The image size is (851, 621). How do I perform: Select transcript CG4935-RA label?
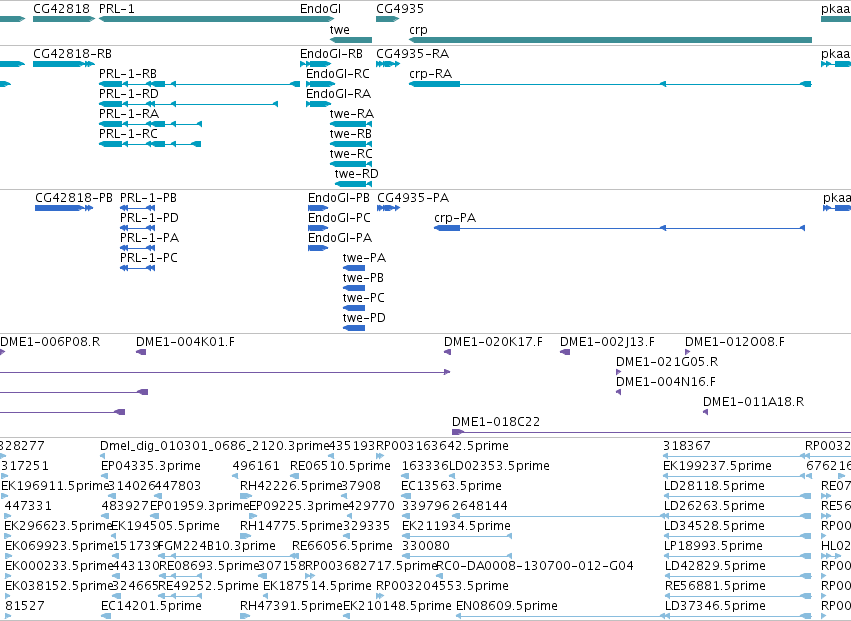coord(412,54)
